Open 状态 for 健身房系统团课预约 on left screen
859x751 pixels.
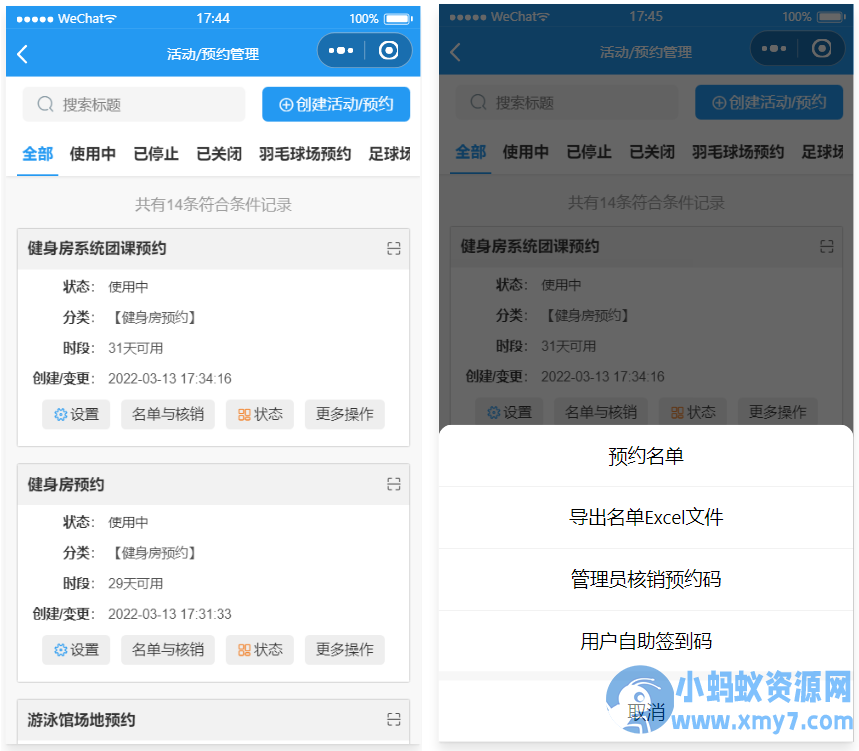click(260, 414)
